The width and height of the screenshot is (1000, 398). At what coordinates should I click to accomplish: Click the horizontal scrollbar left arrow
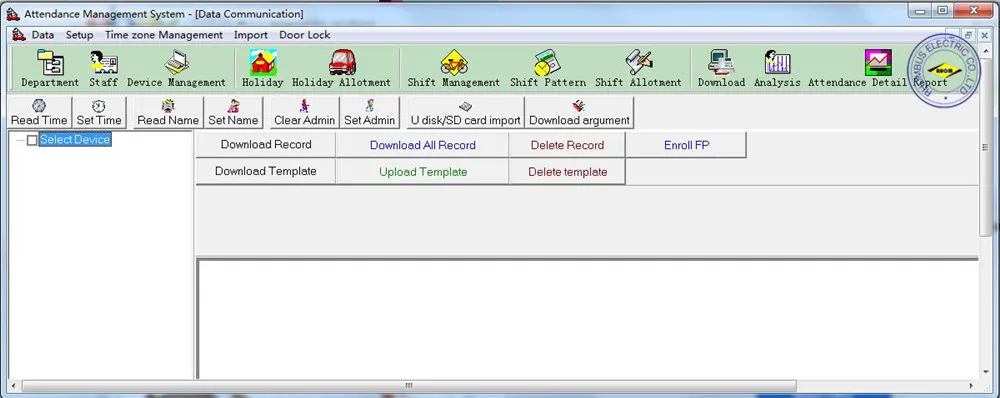12,386
